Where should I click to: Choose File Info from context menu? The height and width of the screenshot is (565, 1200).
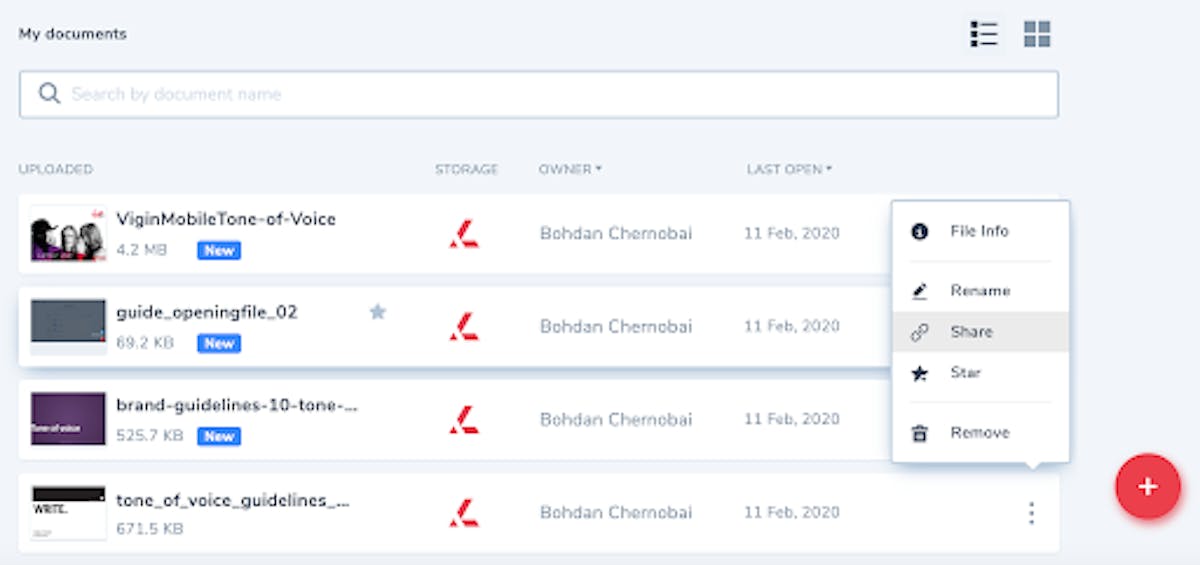[980, 231]
